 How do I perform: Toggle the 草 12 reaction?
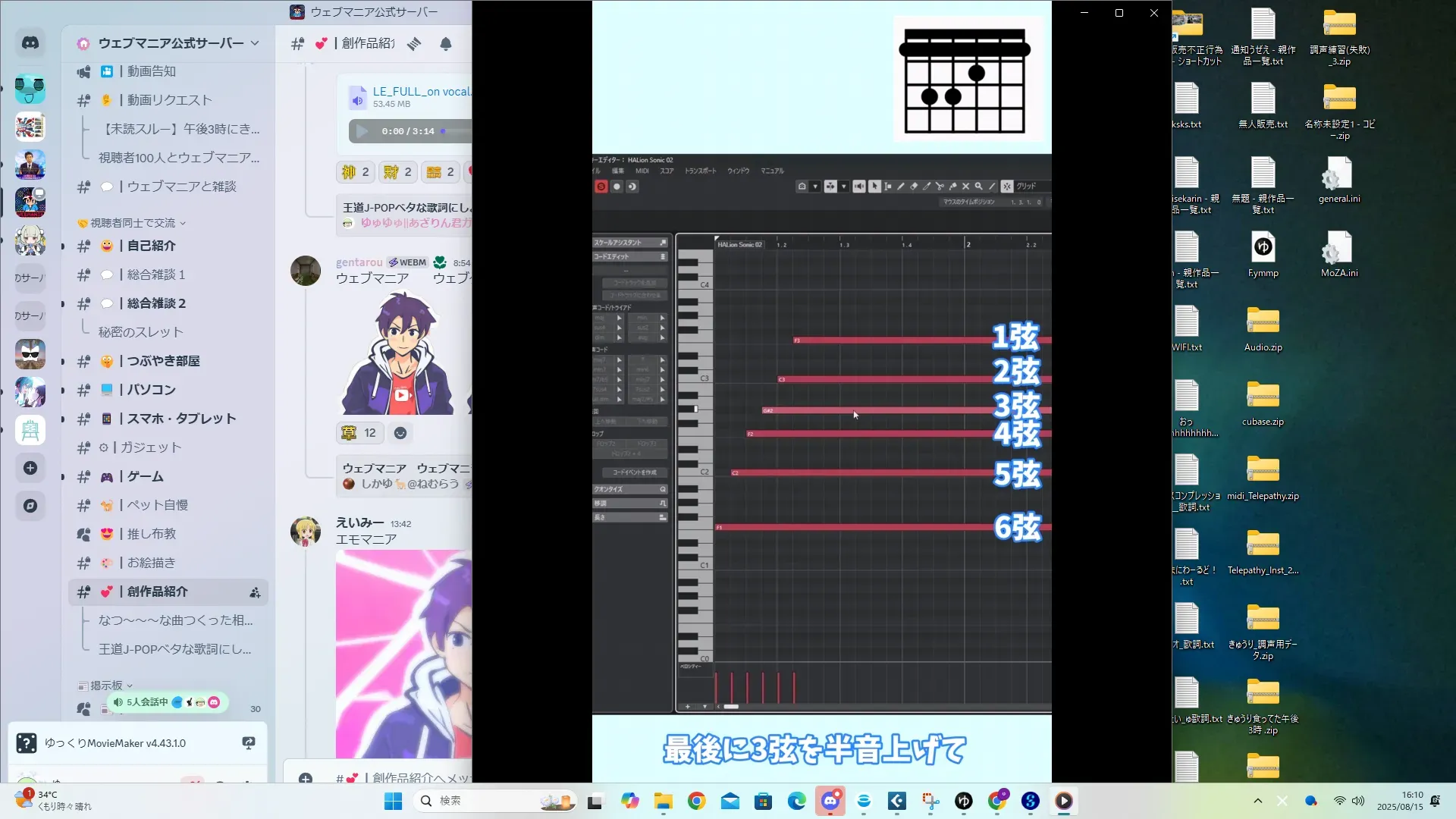(359, 433)
